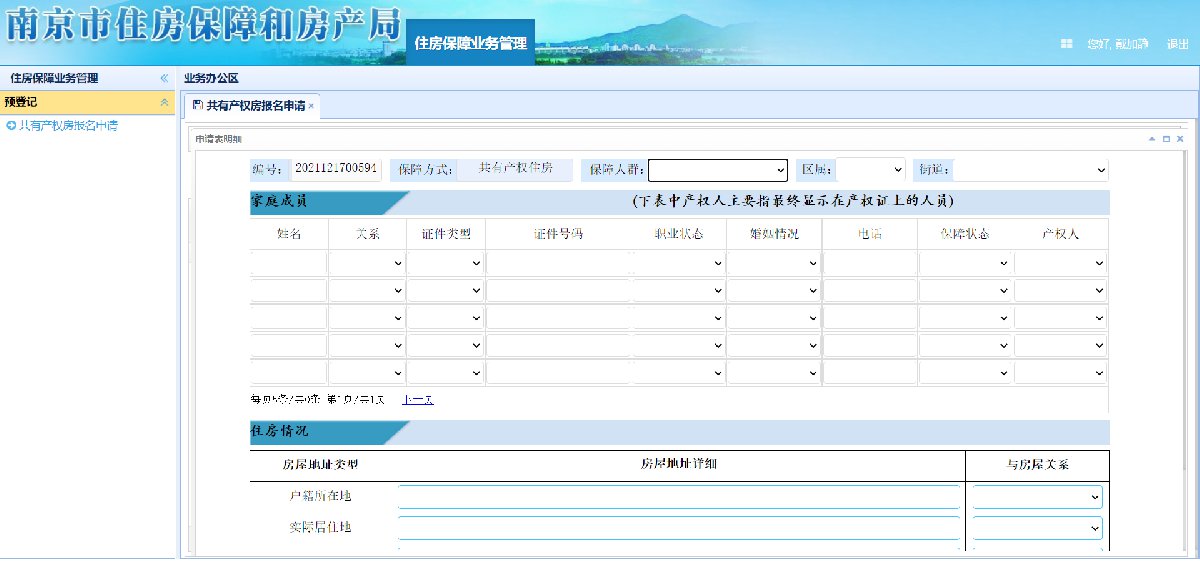Collapse the left sidebar with double-chevron icon
The image size is (1200, 563).
164,78
